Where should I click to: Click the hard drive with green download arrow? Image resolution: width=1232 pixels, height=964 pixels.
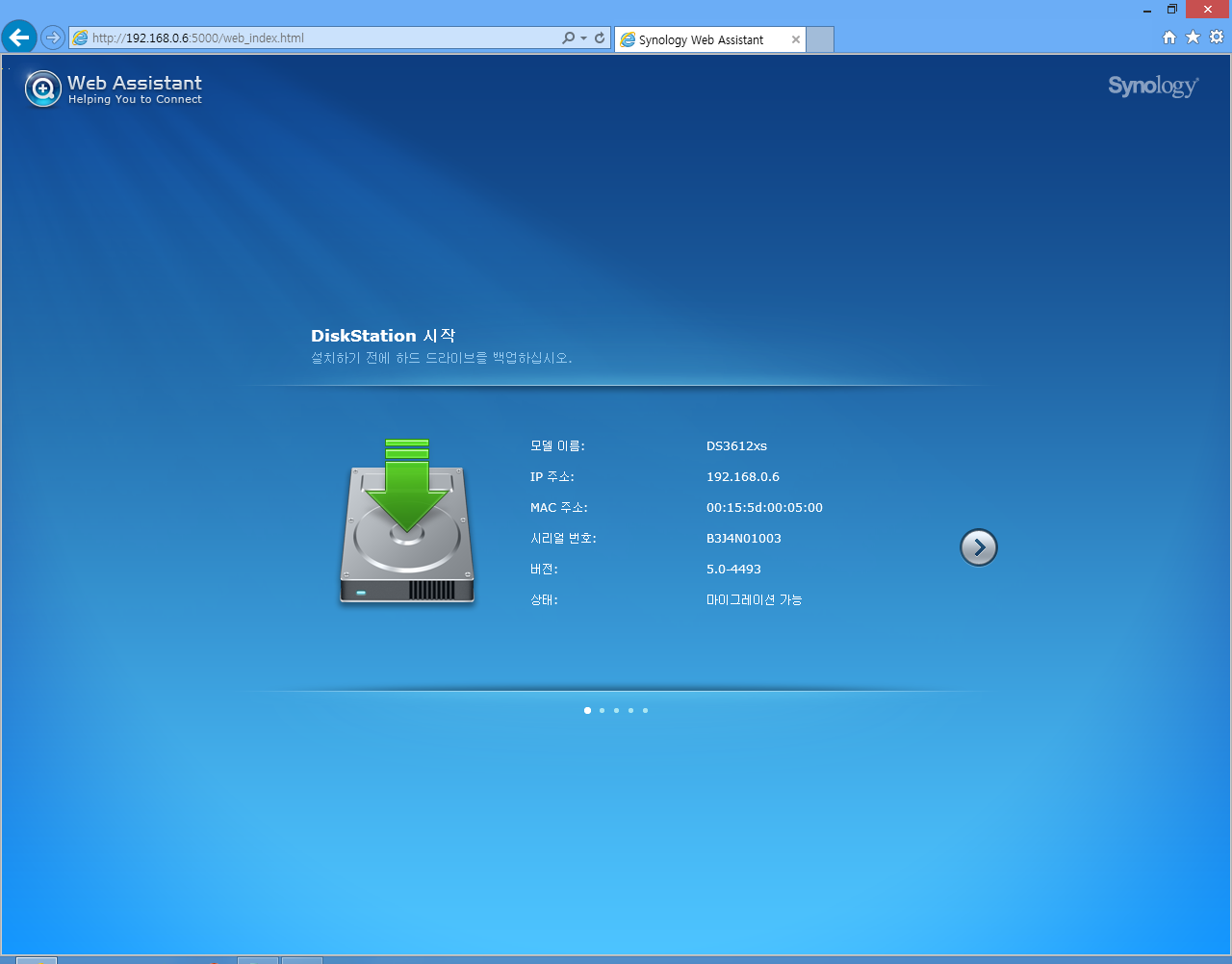click(x=407, y=521)
